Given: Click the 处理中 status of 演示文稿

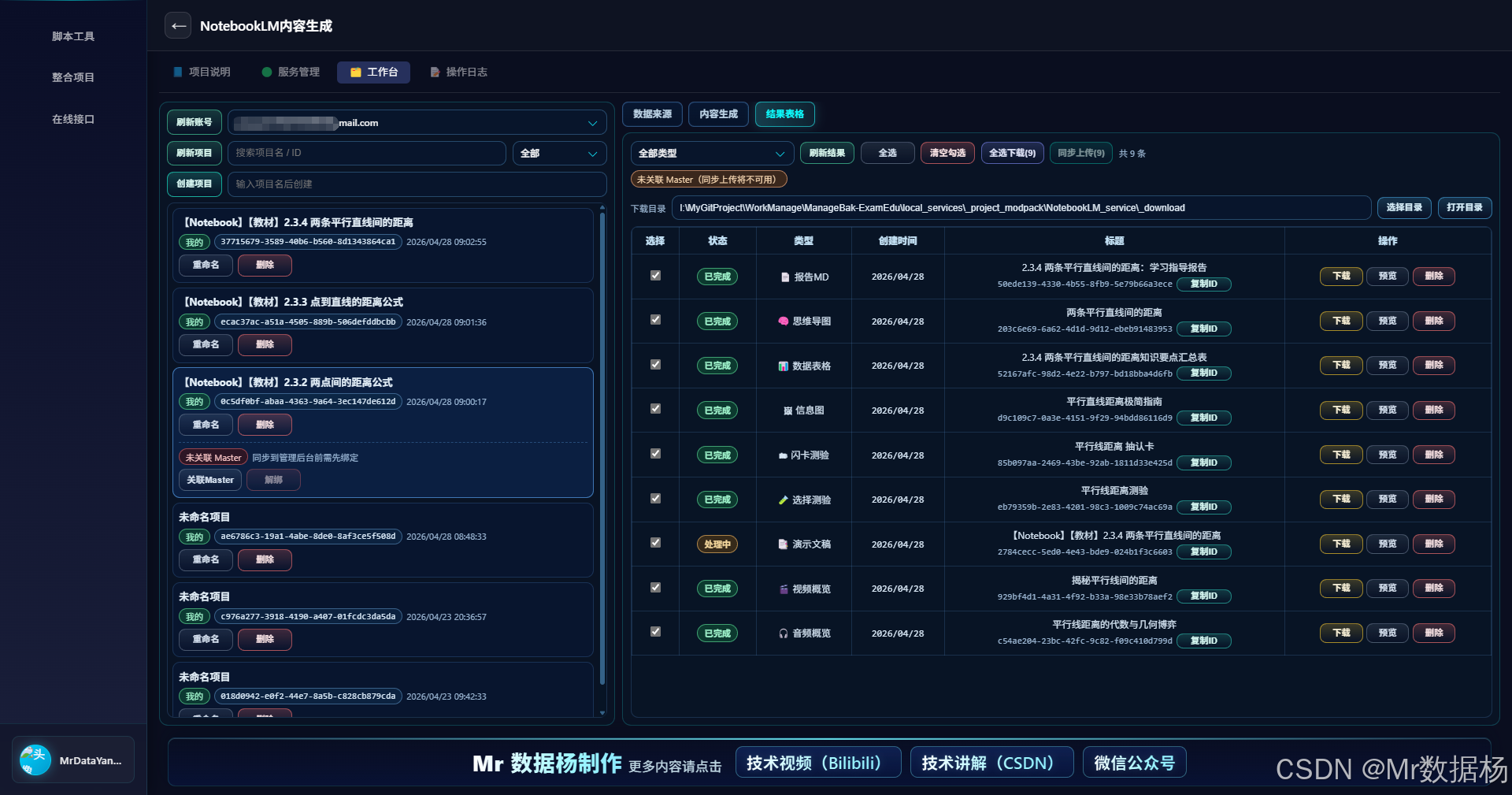Looking at the screenshot, I should pyautogui.click(x=717, y=544).
